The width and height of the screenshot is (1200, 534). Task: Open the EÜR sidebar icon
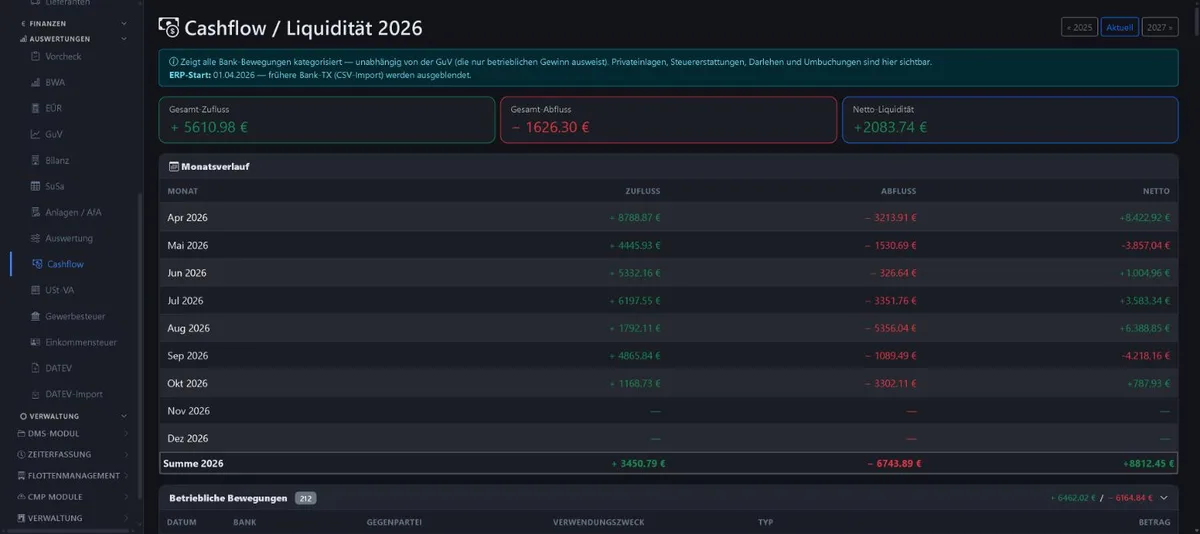point(35,108)
